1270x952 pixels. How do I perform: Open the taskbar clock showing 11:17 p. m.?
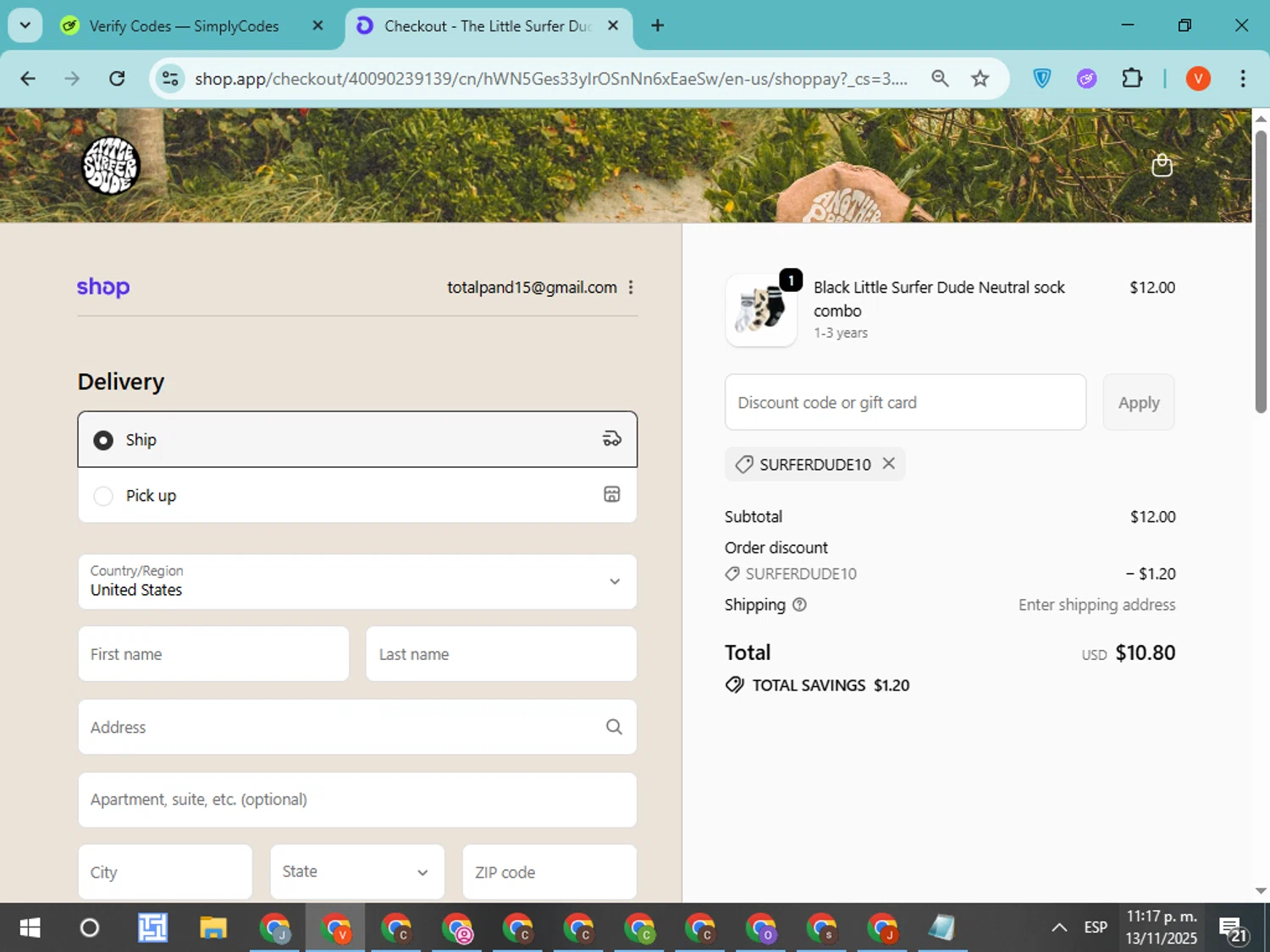[1162, 927]
